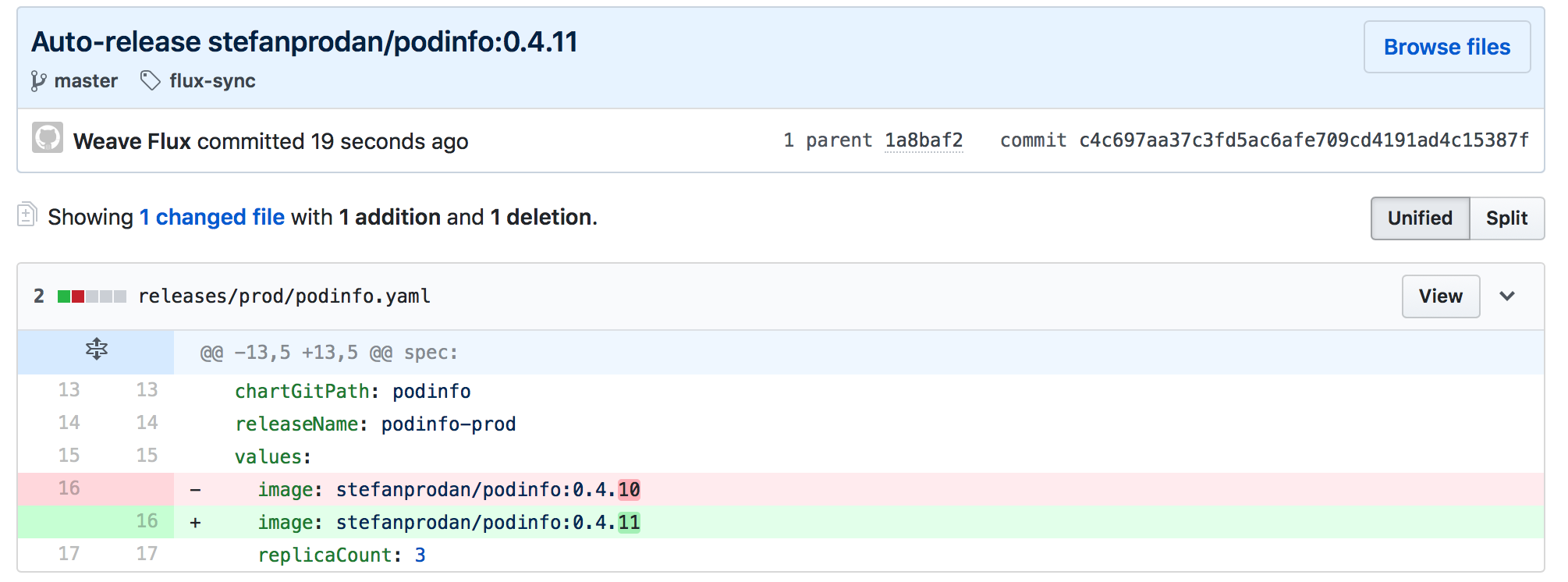Click the diffstat color blocks

[92, 296]
